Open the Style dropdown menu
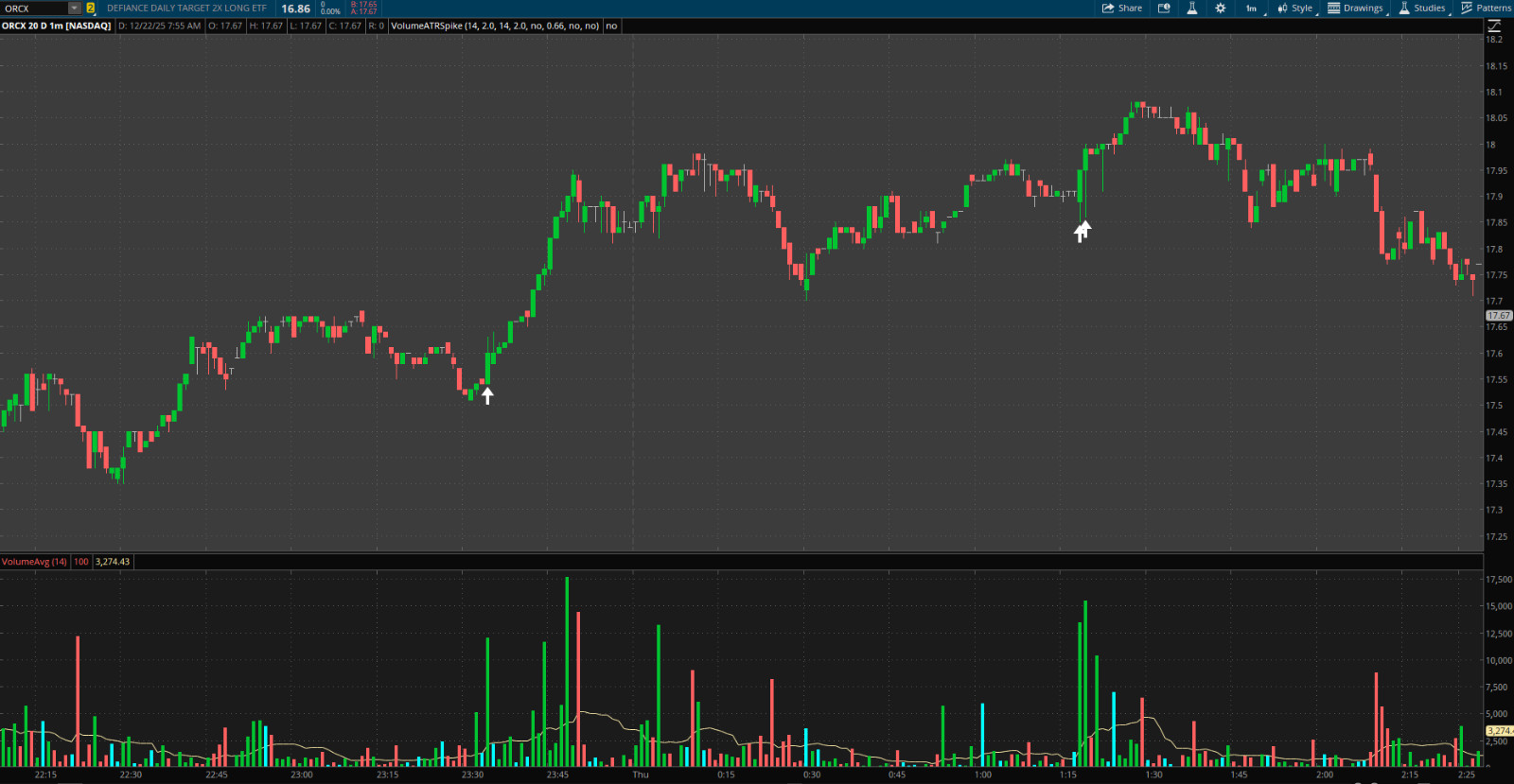This screenshot has height=784, width=1514. click(x=1295, y=8)
